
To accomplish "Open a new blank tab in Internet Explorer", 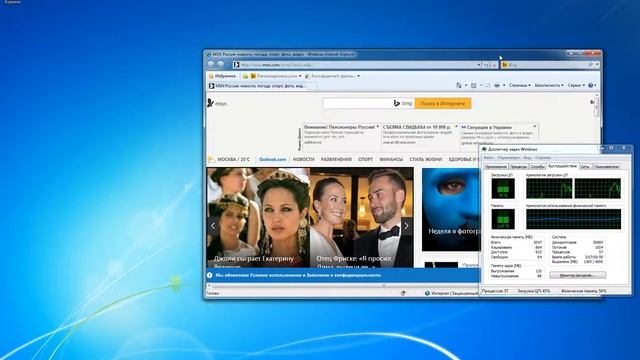I will pyautogui.click(x=311, y=86).
